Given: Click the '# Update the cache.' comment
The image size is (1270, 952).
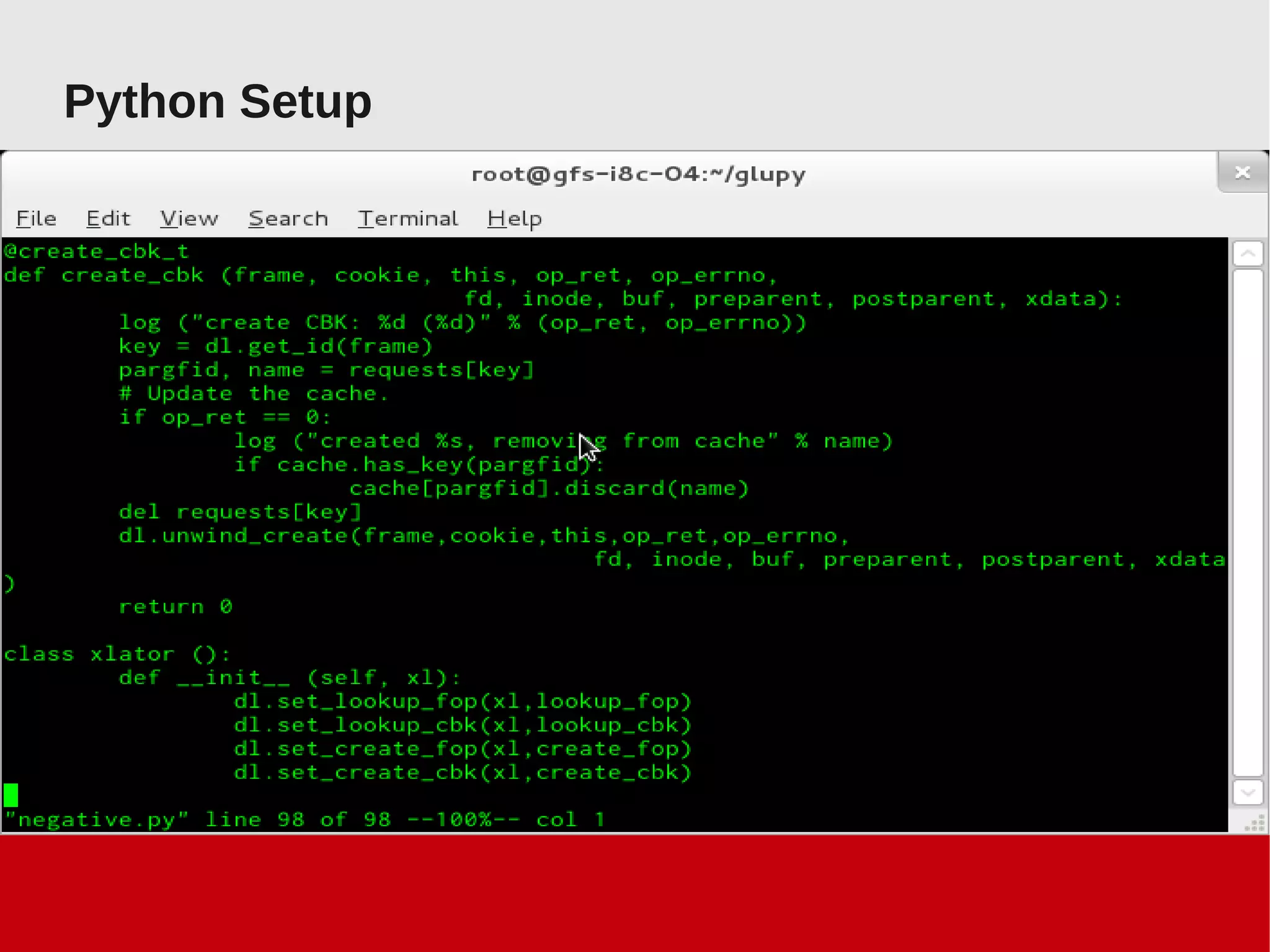Looking at the screenshot, I should click(254, 393).
